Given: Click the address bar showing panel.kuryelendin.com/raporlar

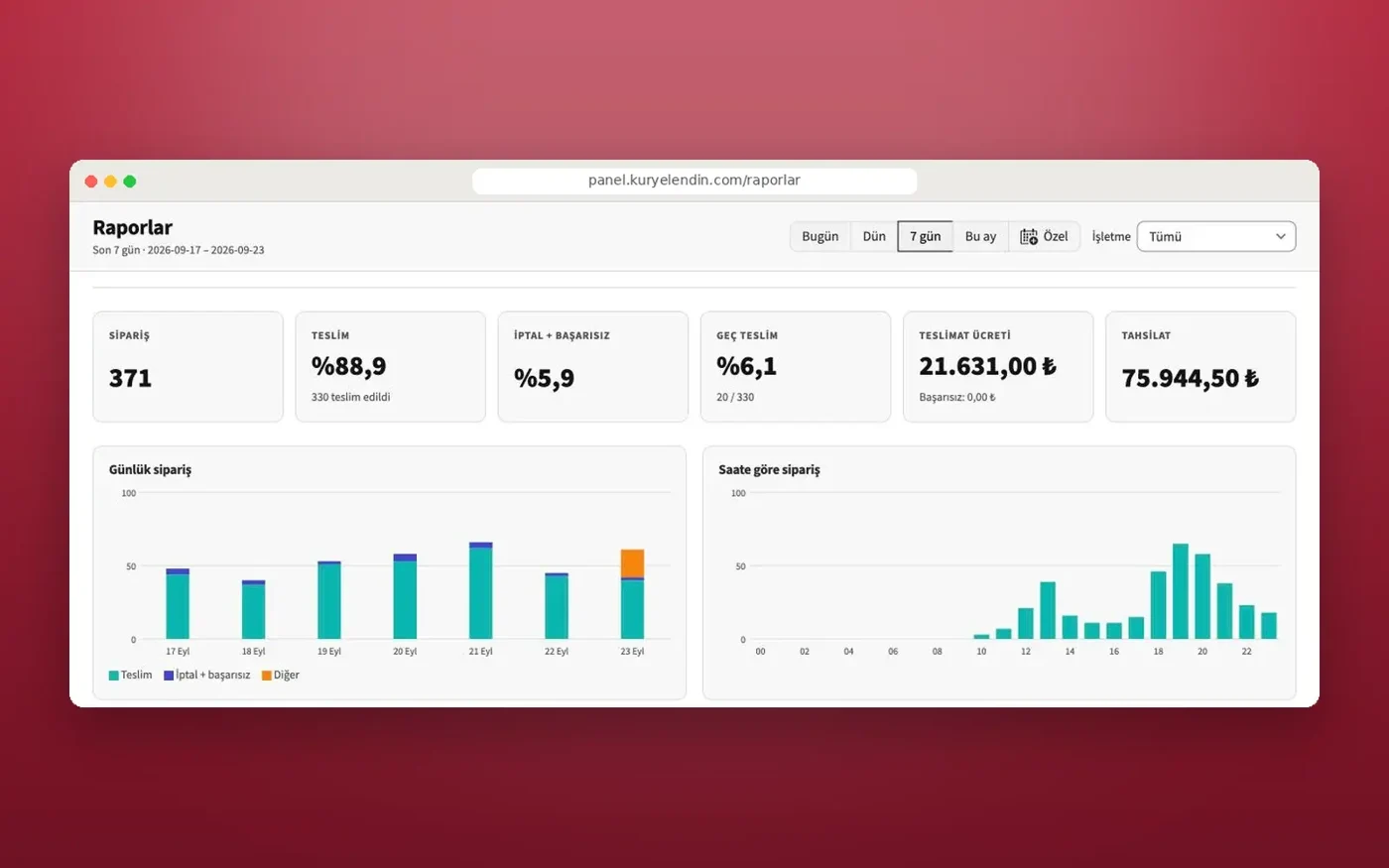Looking at the screenshot, I should coord(694,181).
